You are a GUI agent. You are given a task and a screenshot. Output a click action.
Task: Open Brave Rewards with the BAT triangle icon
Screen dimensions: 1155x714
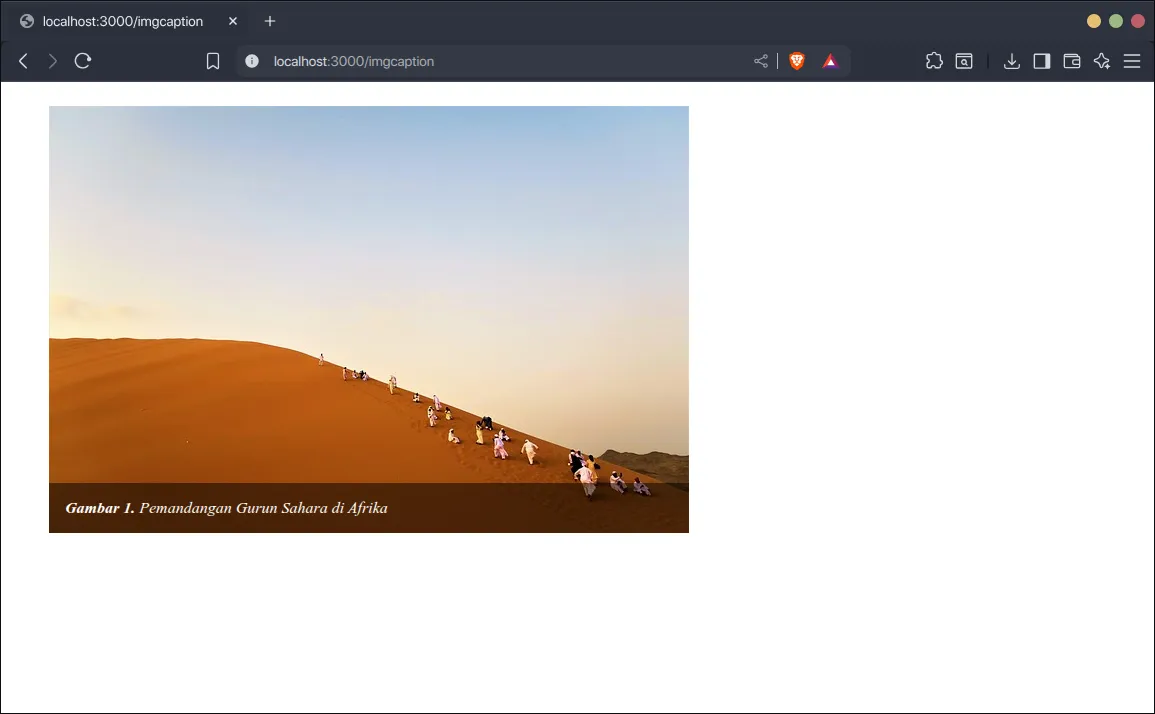[x=829, y=60]
